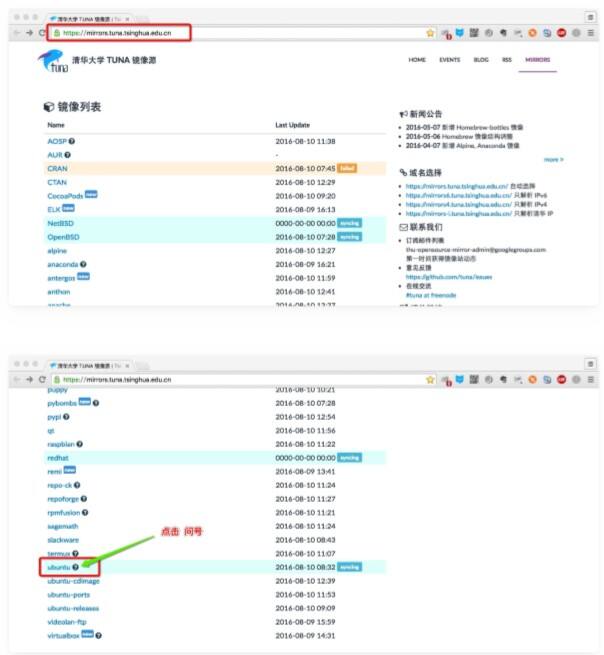Click the TUNA fish logo
The image size is (604, 655).
pos(53,61)
